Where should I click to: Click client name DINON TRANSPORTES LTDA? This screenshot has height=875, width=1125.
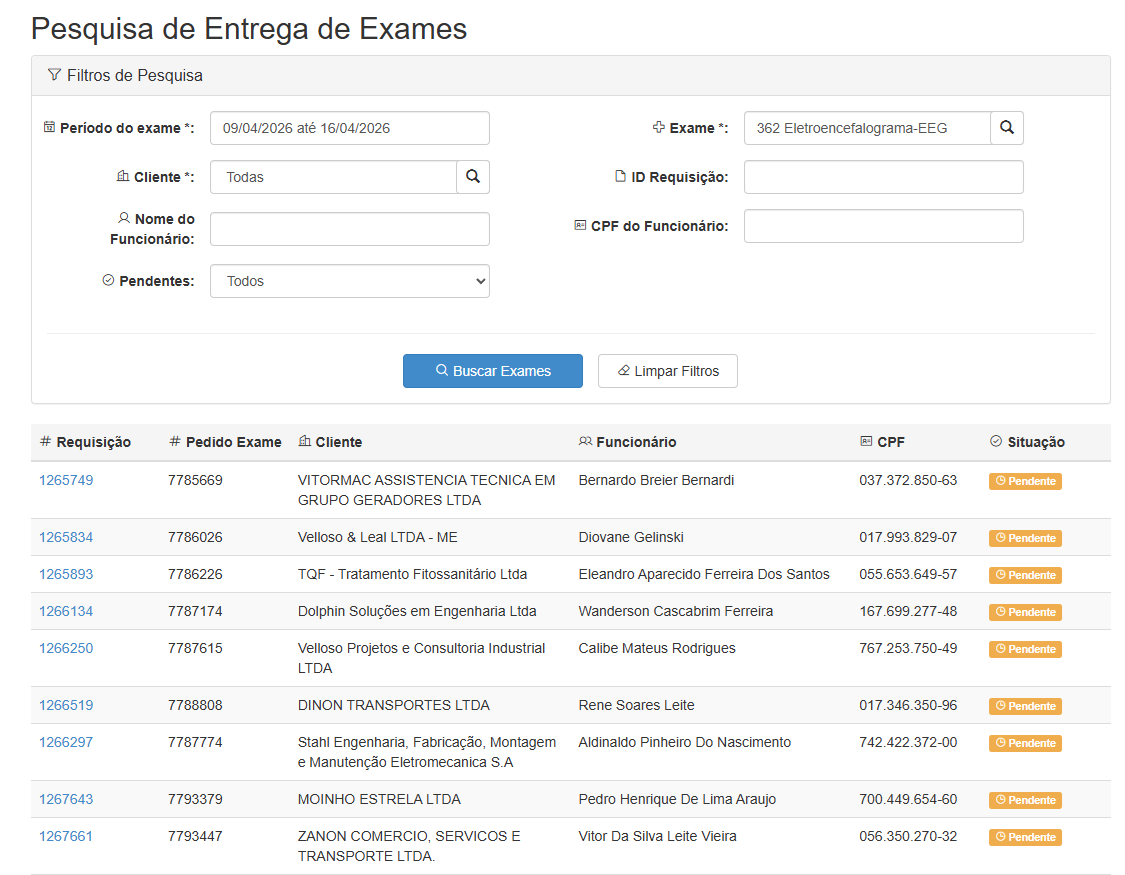coord(394,705)
